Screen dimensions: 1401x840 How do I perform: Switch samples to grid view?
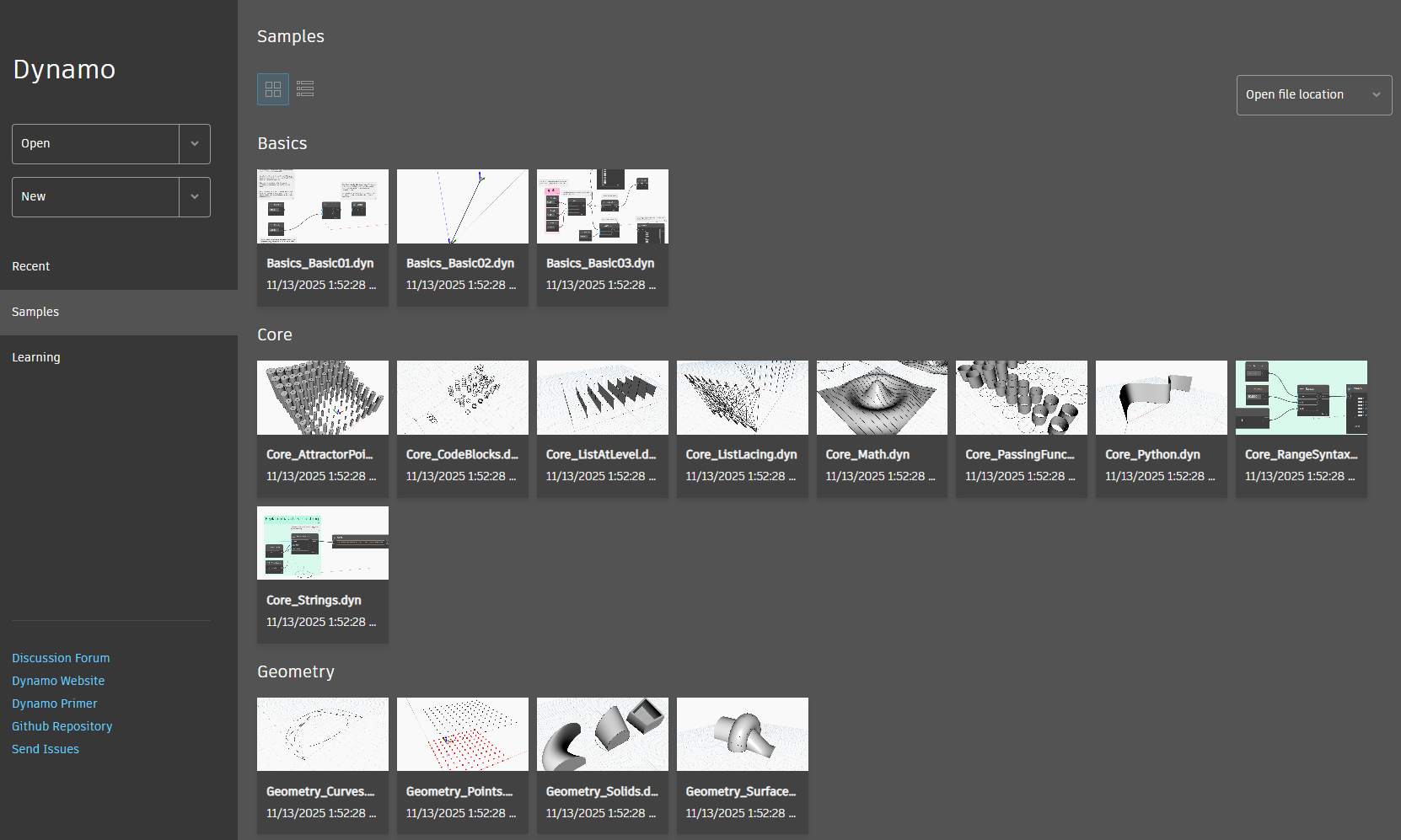pos(272,88)
